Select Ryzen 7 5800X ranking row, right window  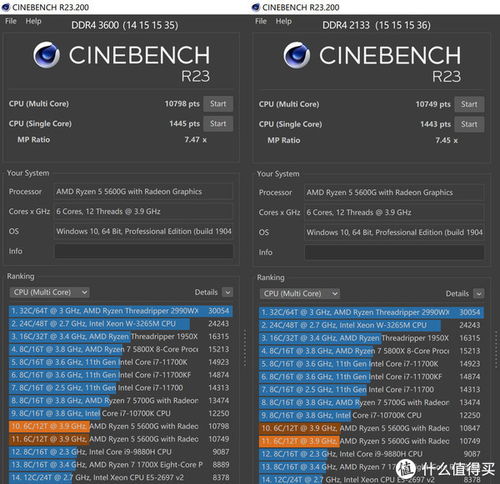tap(371, 351)
